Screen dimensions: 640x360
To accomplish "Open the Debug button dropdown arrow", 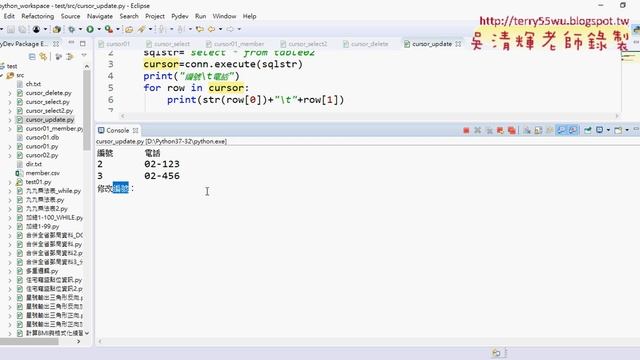I will (x=80, y=29).
